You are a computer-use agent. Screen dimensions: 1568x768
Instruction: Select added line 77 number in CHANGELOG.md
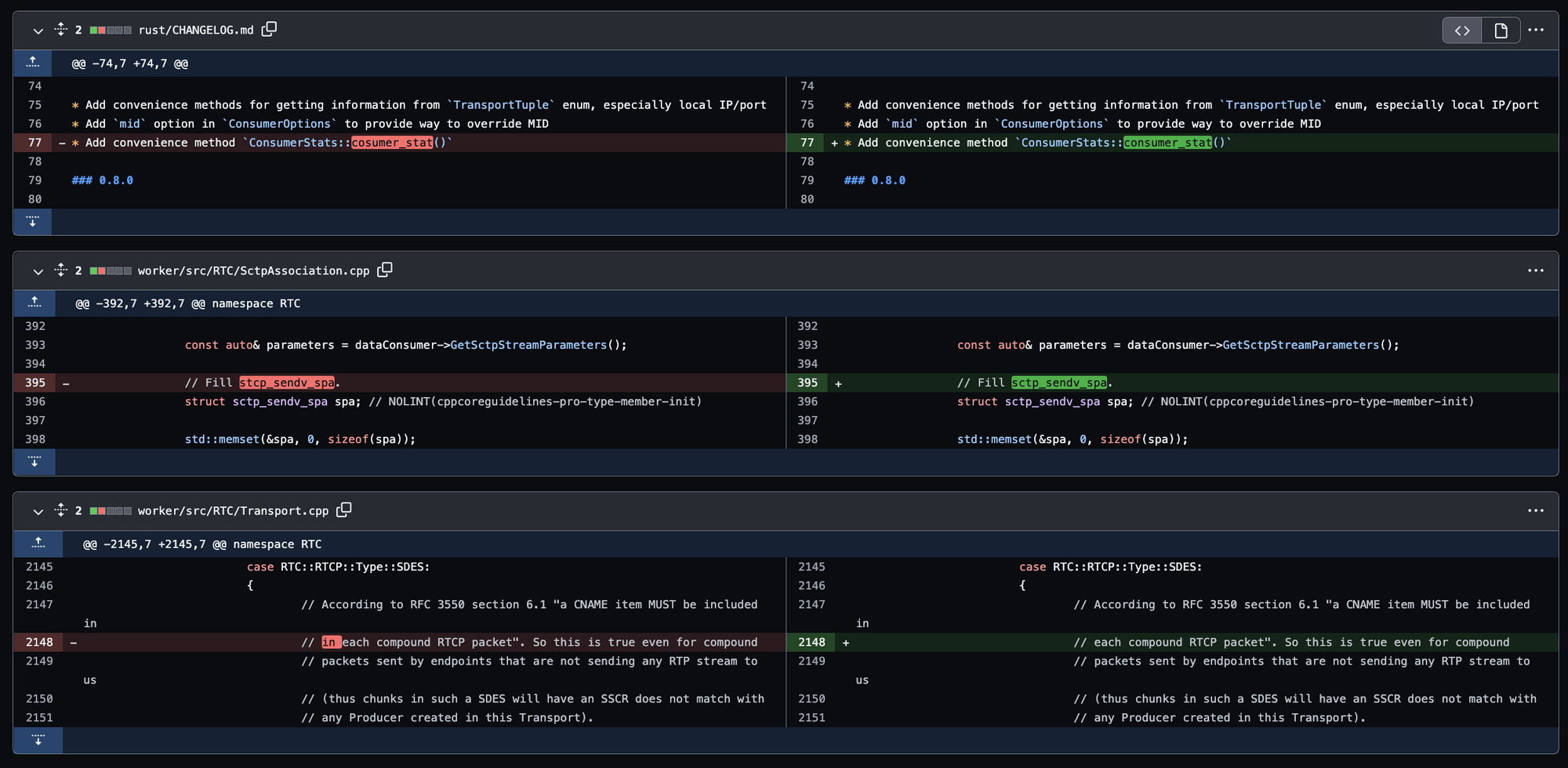807,143
